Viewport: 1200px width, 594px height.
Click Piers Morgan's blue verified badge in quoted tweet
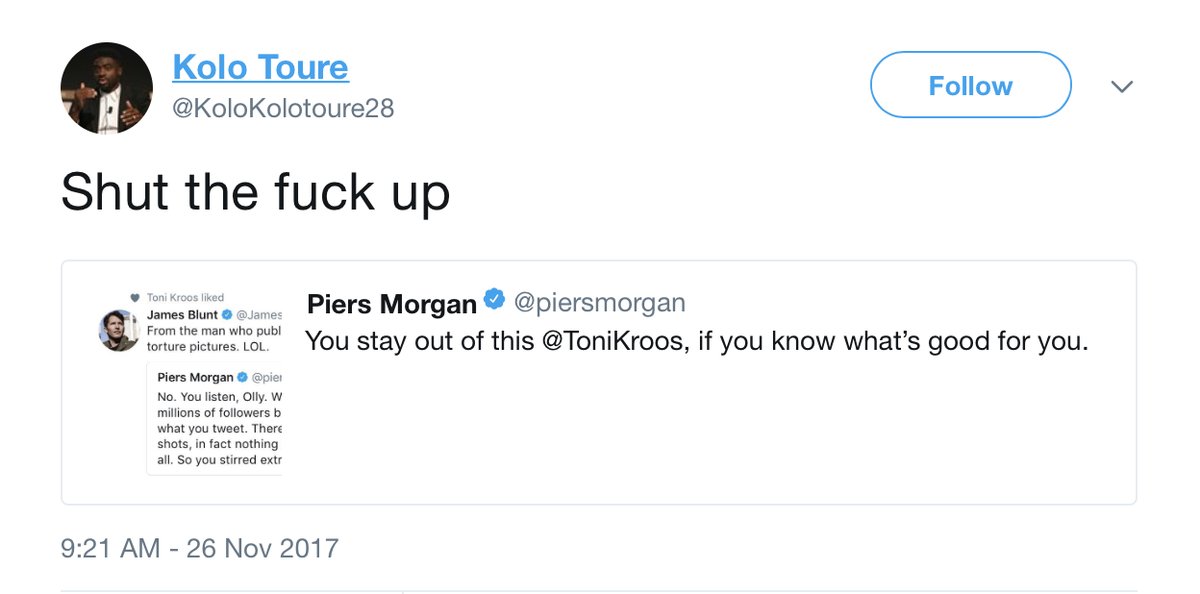495,299
